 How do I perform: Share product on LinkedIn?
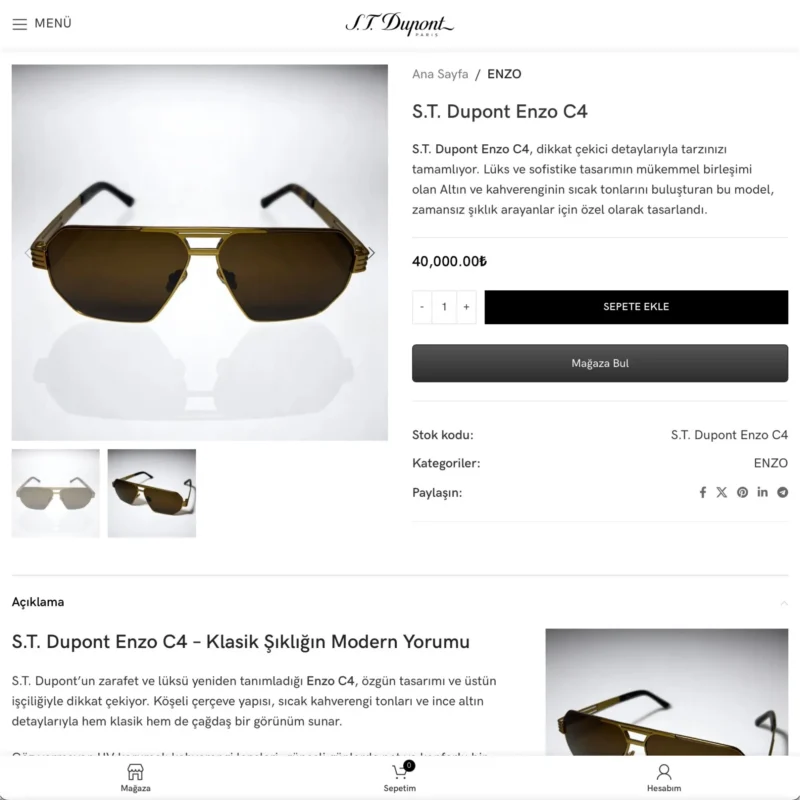coord(762,492)
